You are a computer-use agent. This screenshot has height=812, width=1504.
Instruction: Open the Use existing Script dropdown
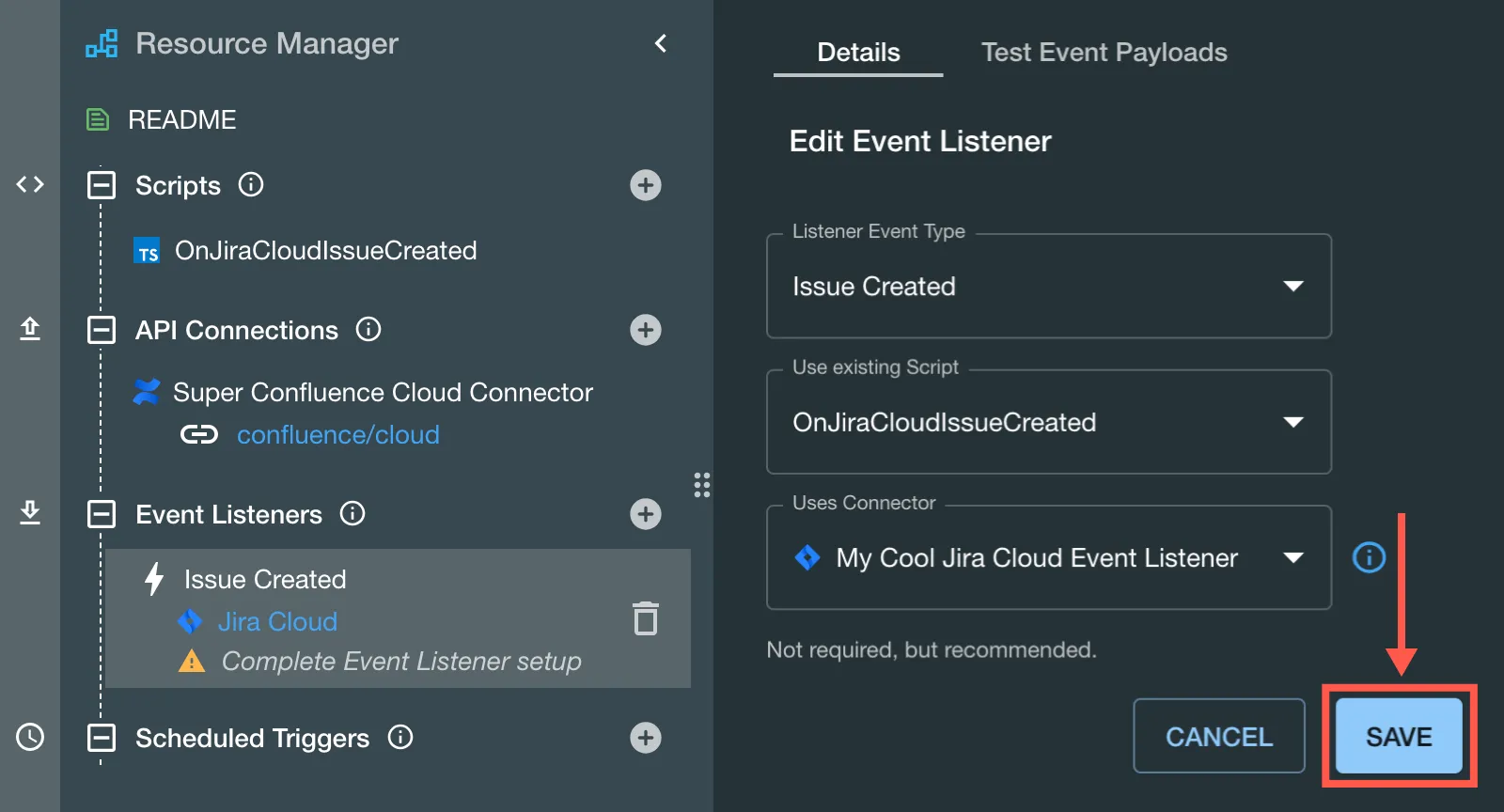pos(1049,422)
